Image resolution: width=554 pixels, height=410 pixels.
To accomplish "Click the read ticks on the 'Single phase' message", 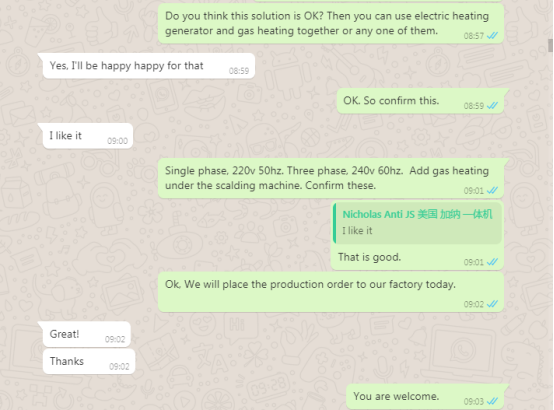I will click(492, 191).
